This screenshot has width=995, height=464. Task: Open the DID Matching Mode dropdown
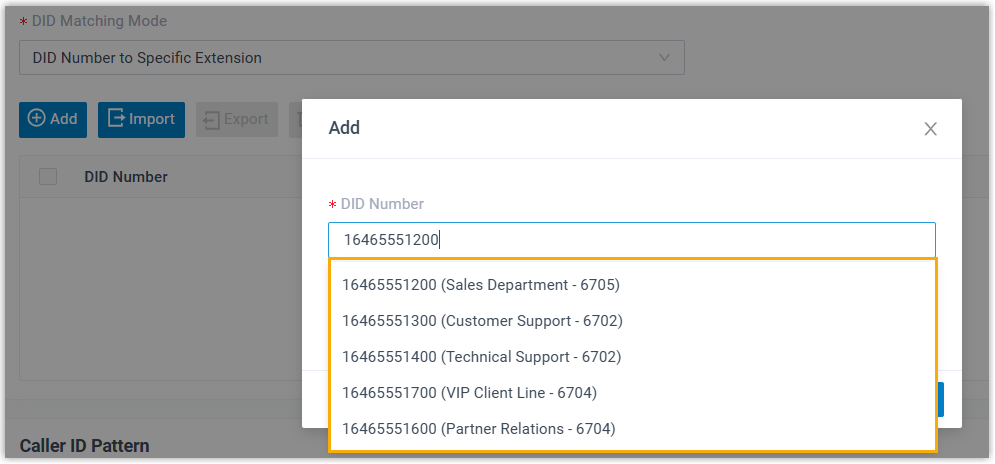click(350, 58)
